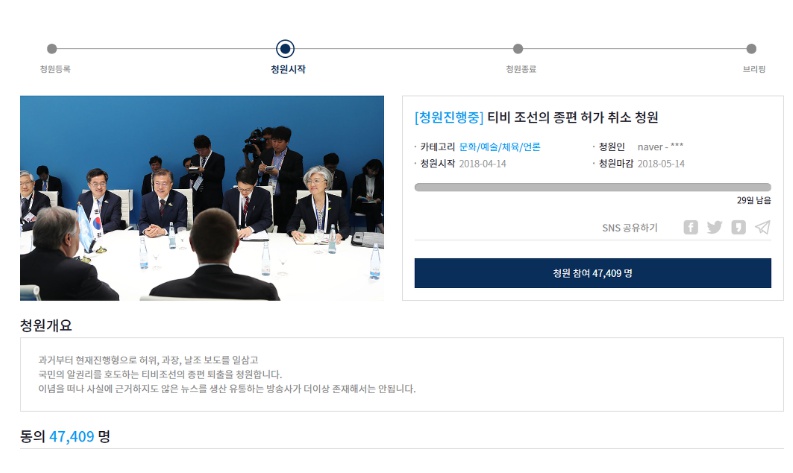Click the 동의 47,409 count
The image size is (793, 473).
[x=65, y=436]
